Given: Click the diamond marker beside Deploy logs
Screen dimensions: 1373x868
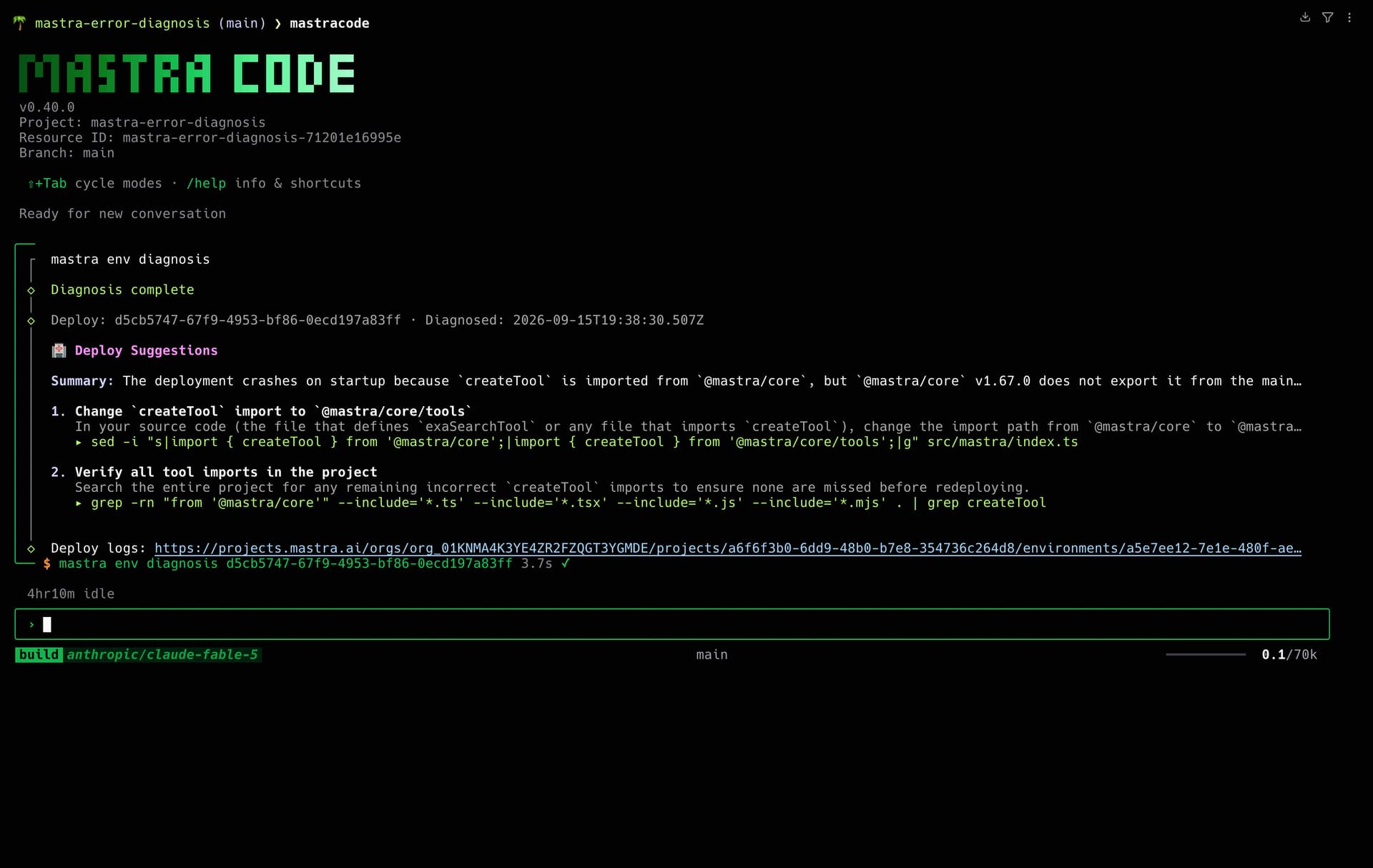Looking at the screenshot, I should tap(31, 549).
